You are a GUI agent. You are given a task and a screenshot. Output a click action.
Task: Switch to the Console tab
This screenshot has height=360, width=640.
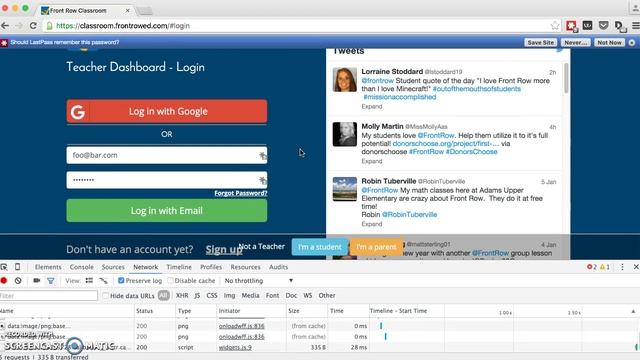pyautogui.click(x=82, y=267)
